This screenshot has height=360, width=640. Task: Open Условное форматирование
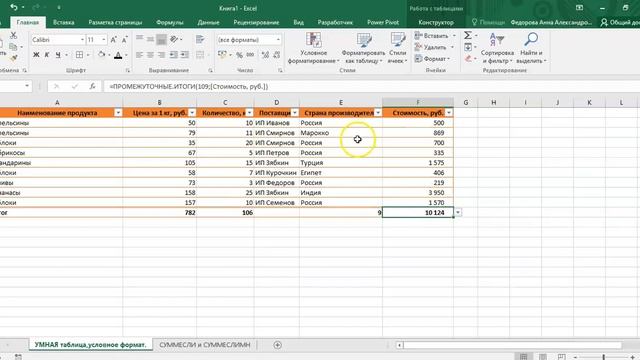pos(313,48)
